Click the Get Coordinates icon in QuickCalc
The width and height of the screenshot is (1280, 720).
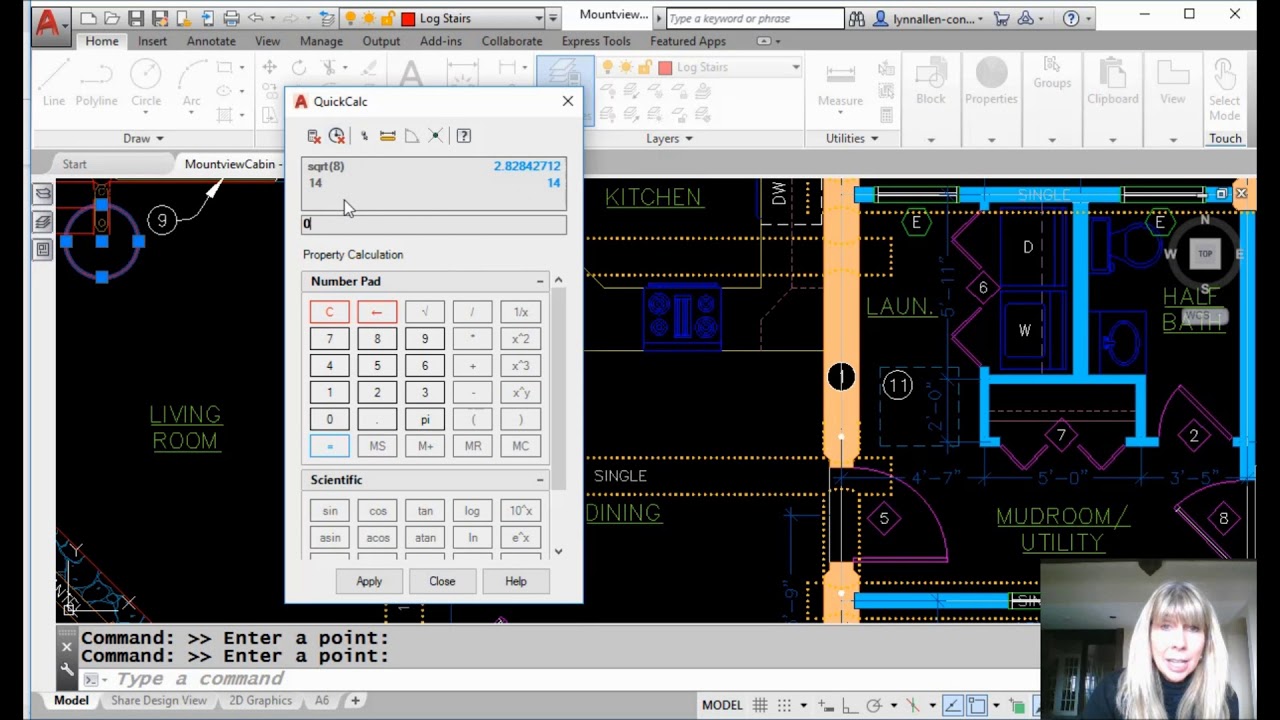pos(364,136)
